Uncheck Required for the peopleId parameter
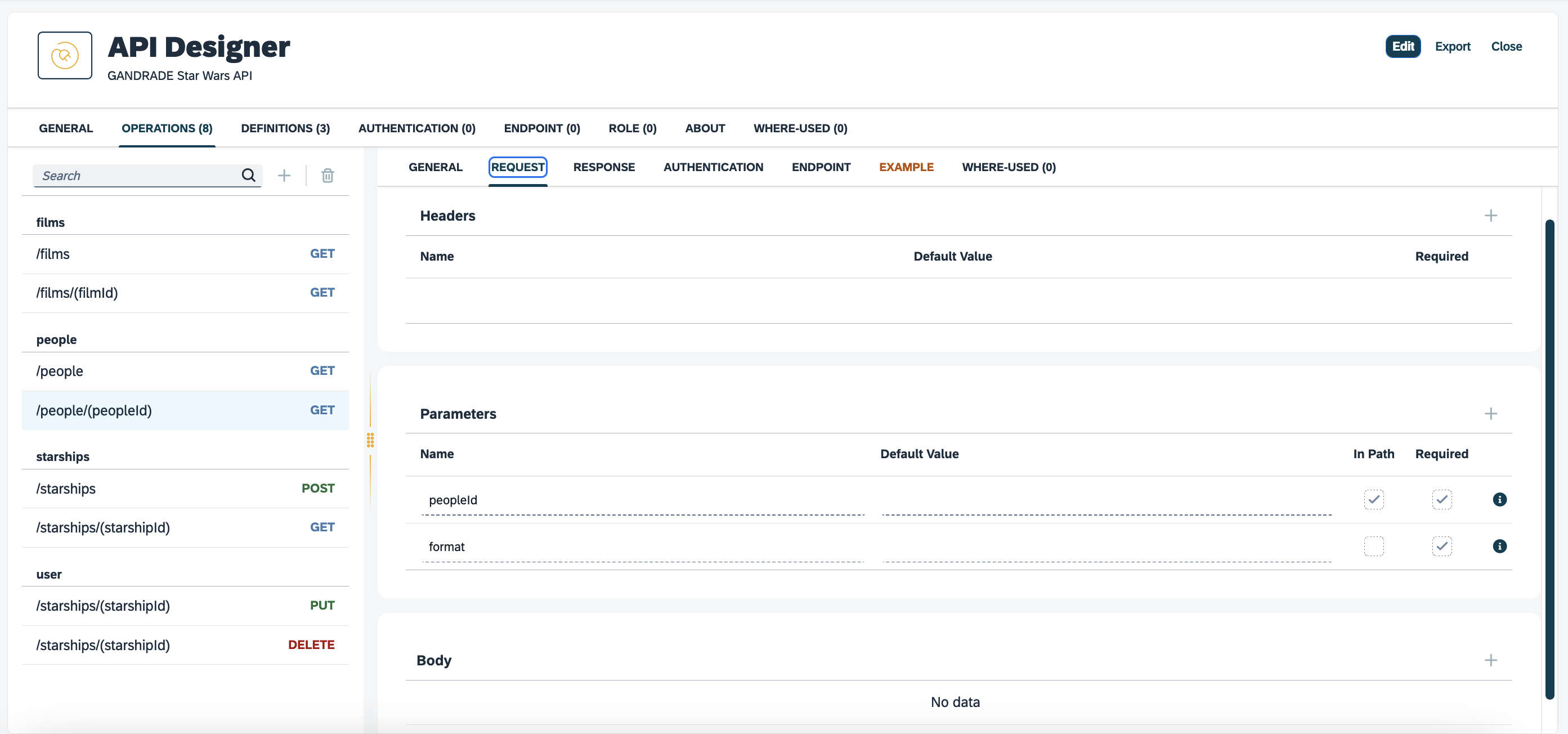The height and width of the screenshot is (734, 1568). [x=1442, y=500]
